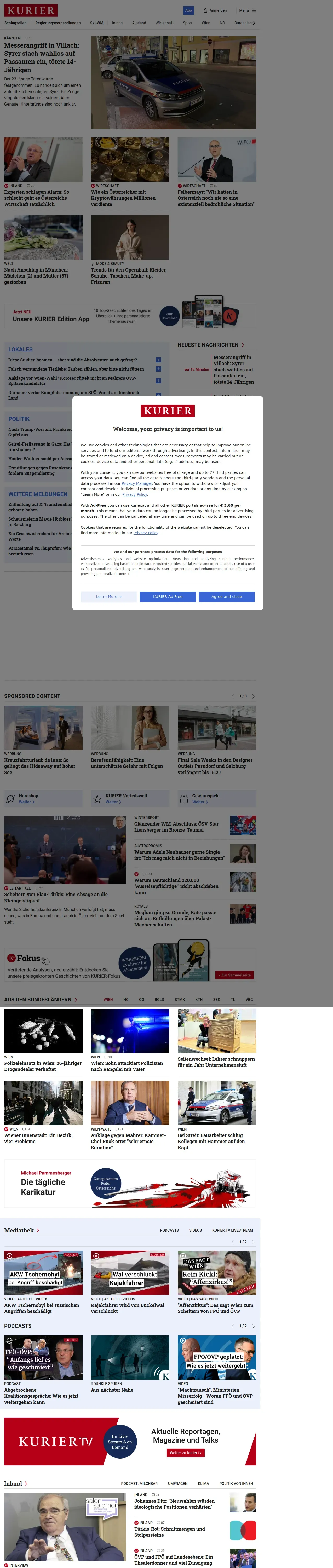Open the Regierungsverhandlungen navigation item
This screenshot has width=333, height=1568.
(x=58, y=23)
